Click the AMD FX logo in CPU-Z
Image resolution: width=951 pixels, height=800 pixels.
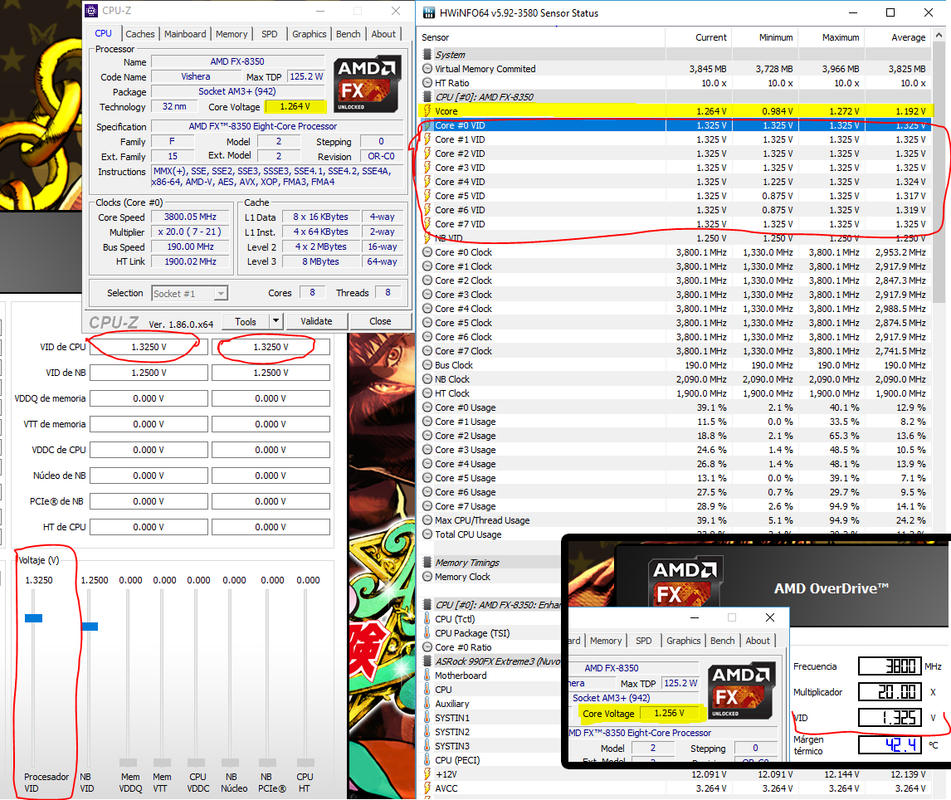tap(367, 84)
